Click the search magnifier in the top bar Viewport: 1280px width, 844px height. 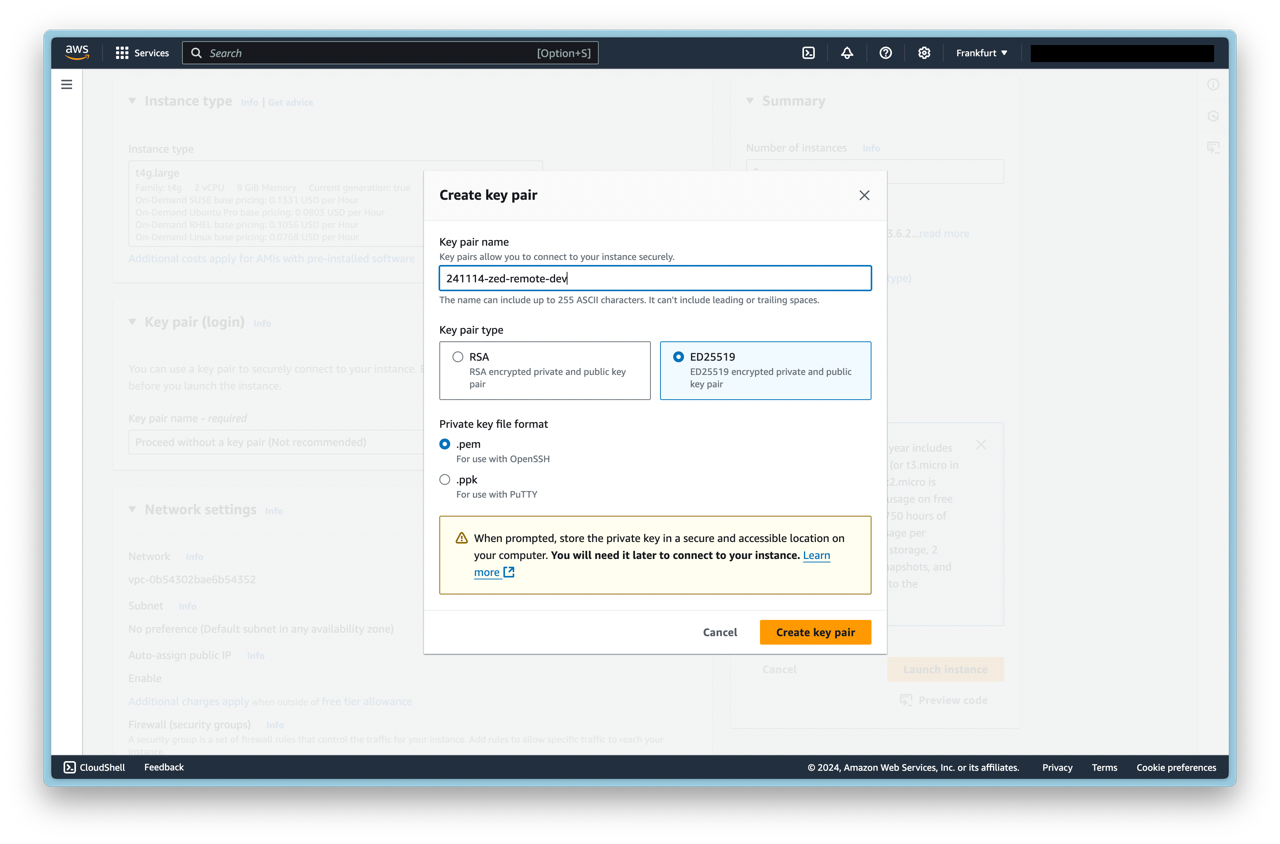click(x=196, y=52)
